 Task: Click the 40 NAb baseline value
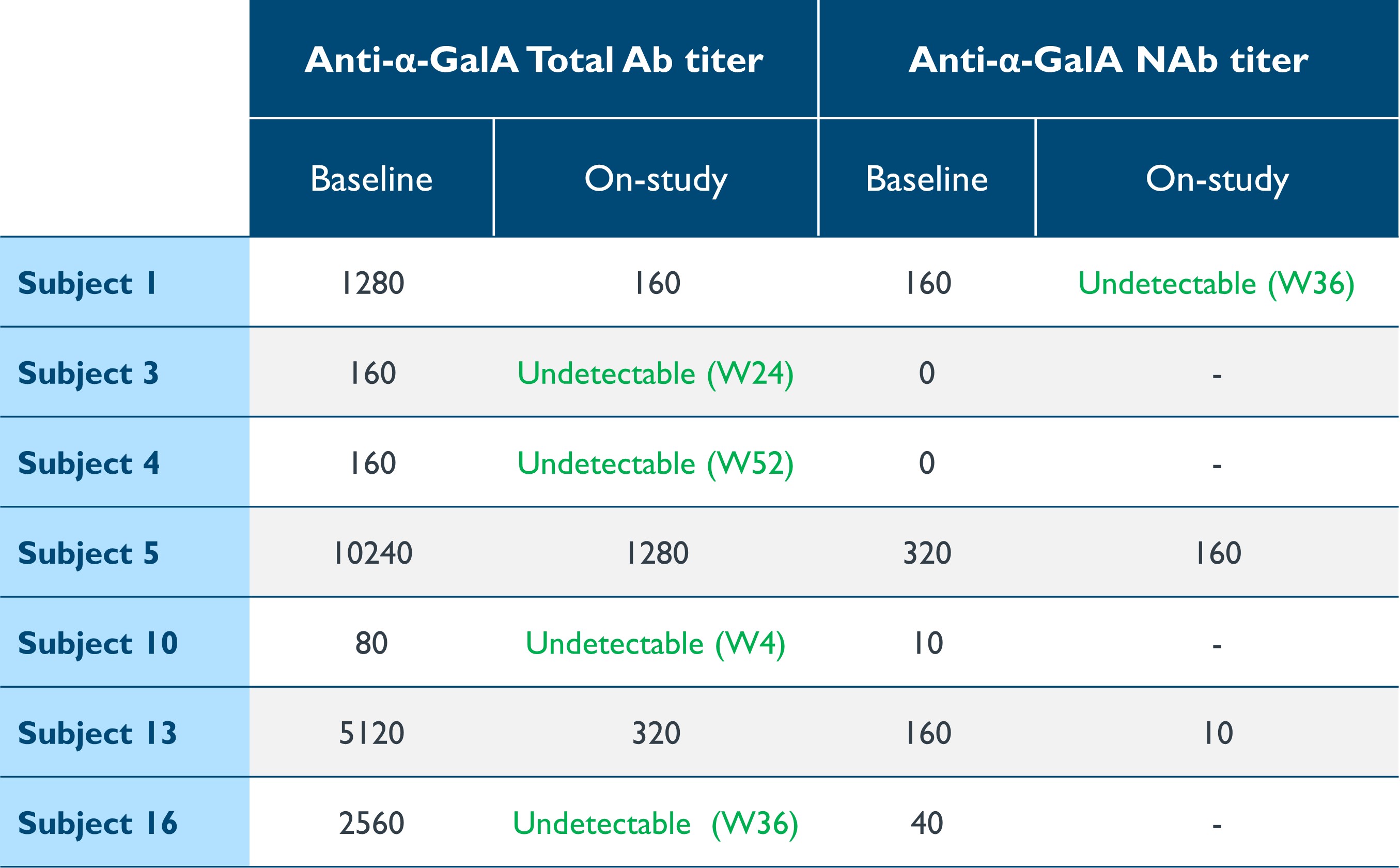(926, 823)
